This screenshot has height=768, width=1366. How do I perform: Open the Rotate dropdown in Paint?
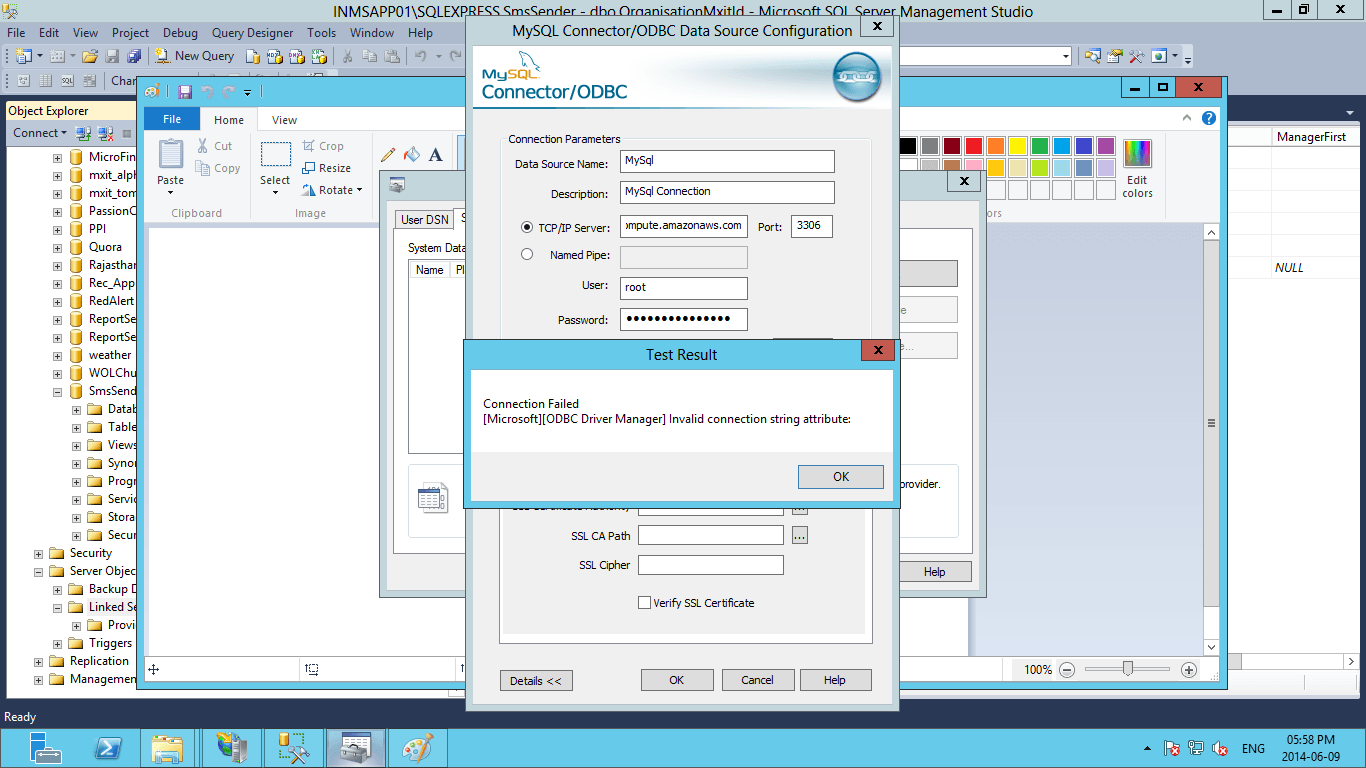(332, 190)
